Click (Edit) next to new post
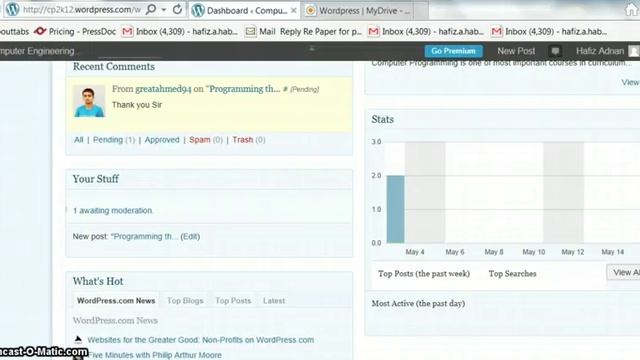The width and height of the screenshot is (640, 360). [190, 236]
